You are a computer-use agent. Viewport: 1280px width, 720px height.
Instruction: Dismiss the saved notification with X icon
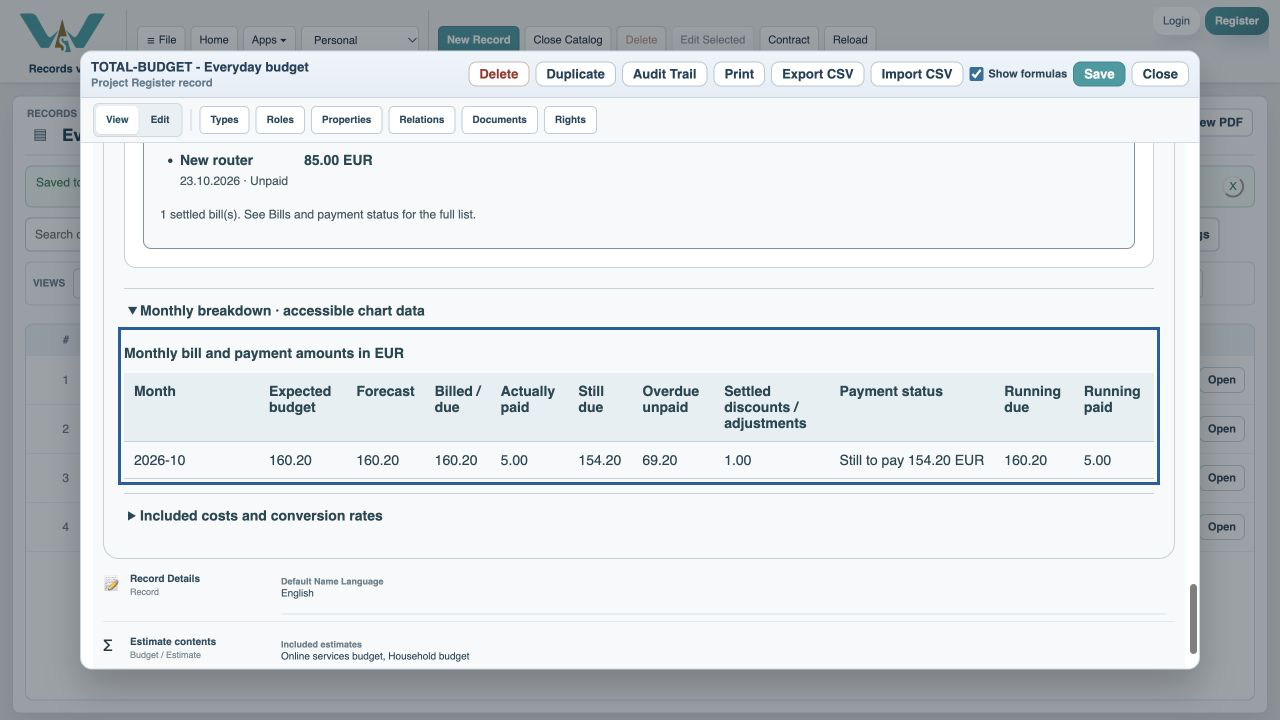1233,187
